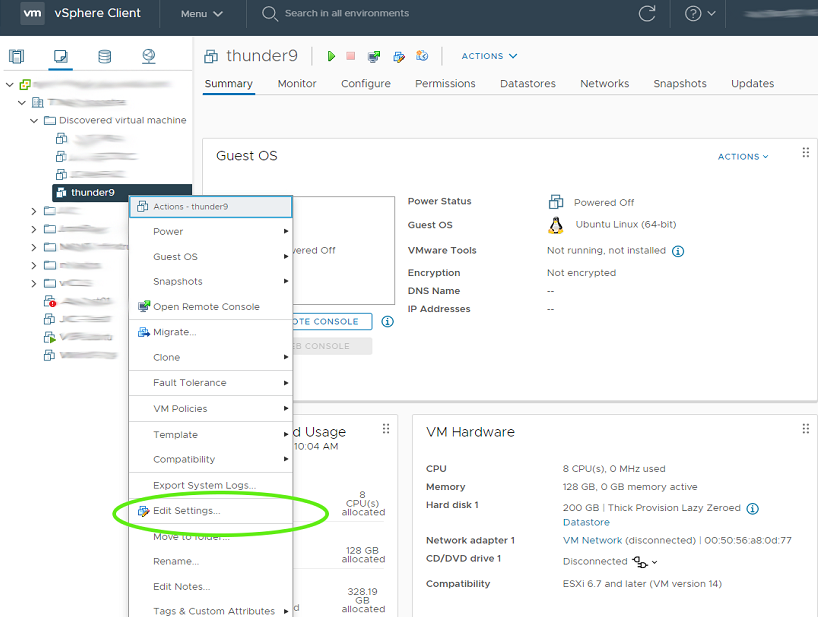
Task: Expand the Clone submenu
Action: tap(210, 357)
